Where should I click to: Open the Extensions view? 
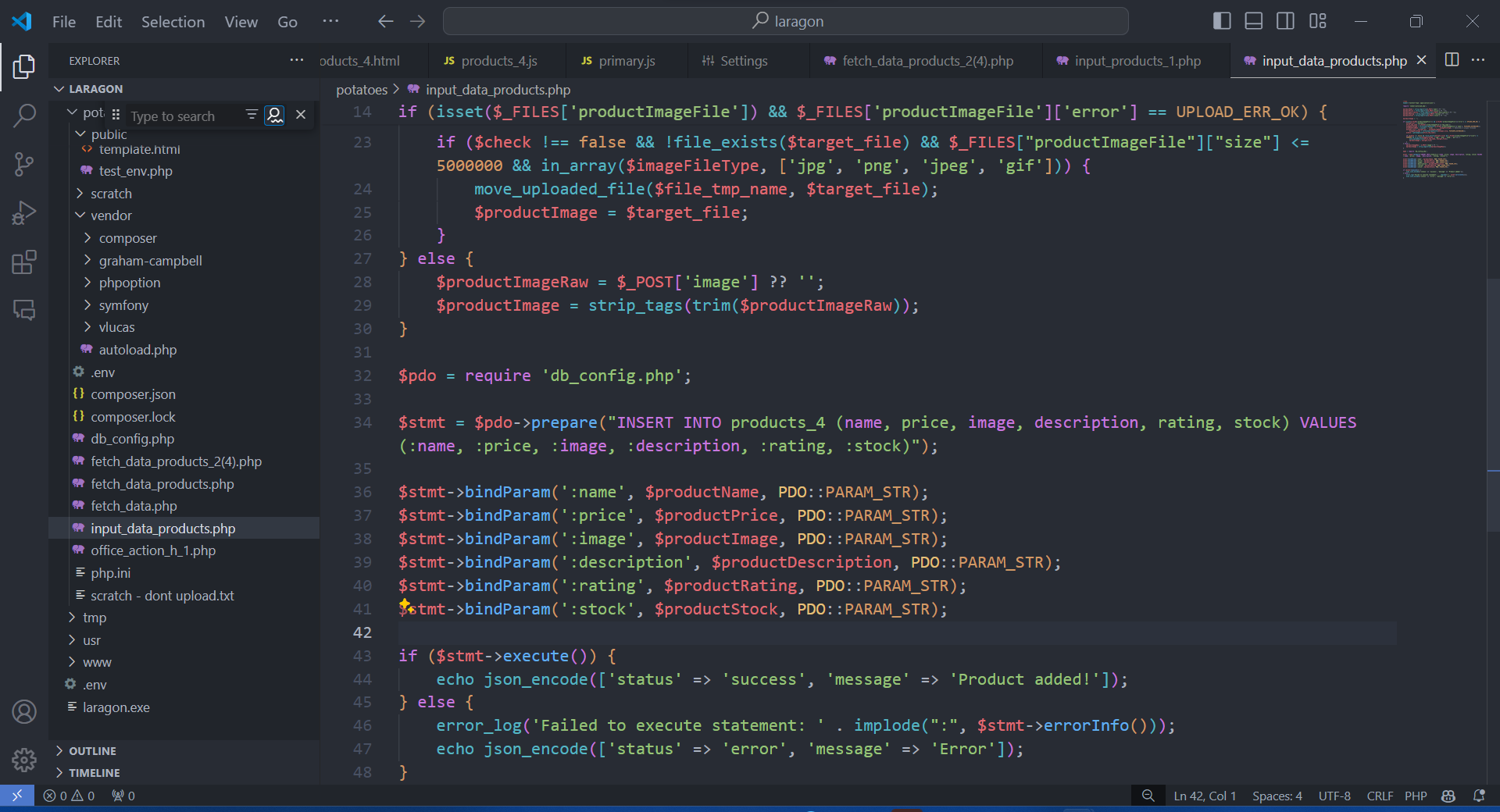coord(24,262)
